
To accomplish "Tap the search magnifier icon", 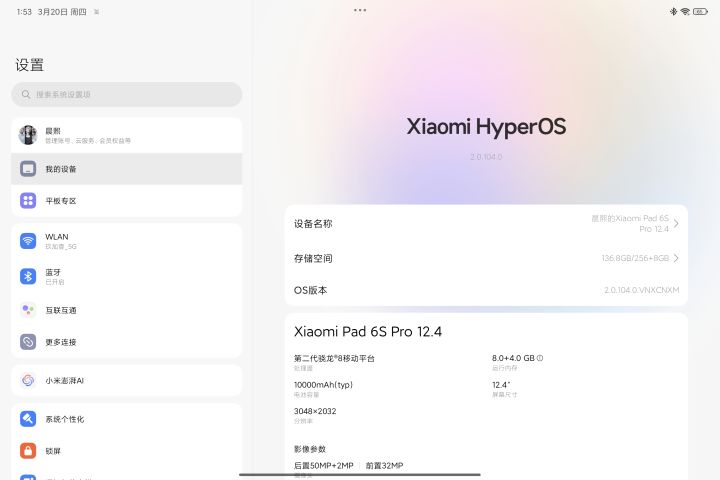I will (x=26, y=94).
